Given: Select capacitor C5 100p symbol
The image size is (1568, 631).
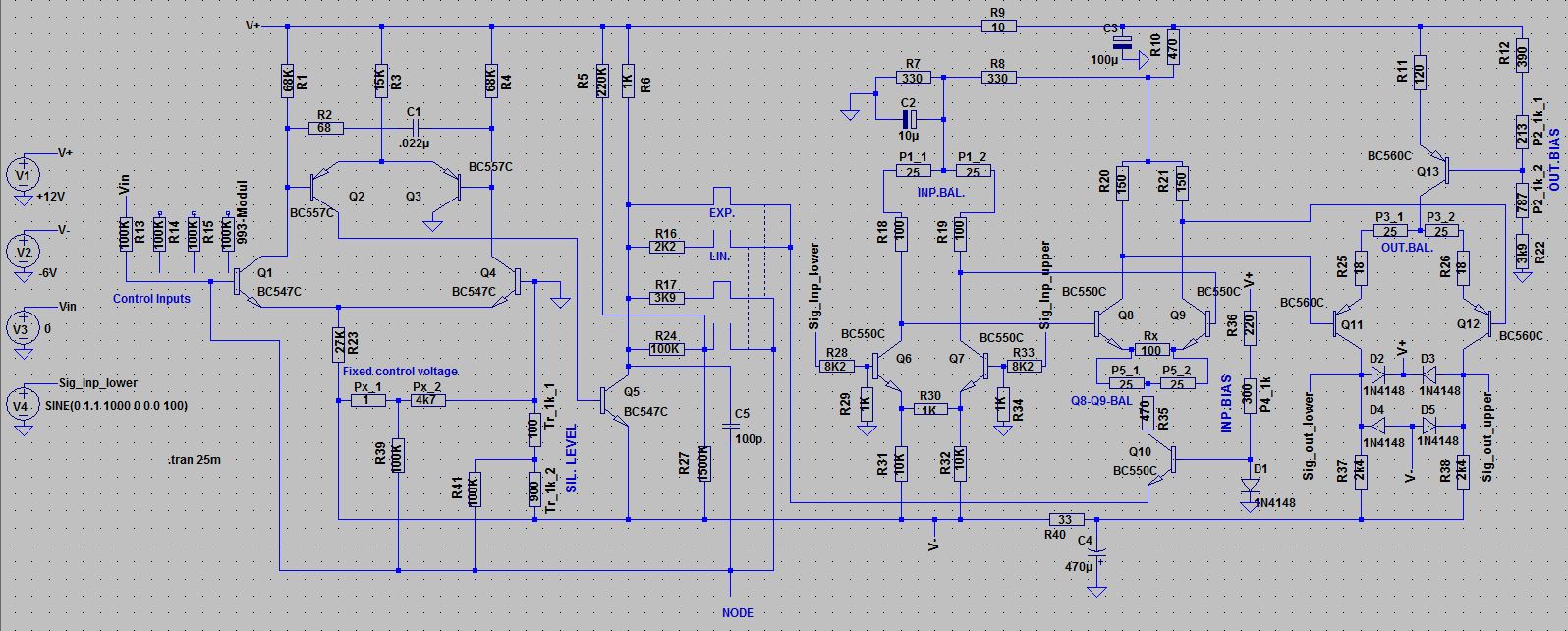Looking at the screenshot, I should point(730,427).
